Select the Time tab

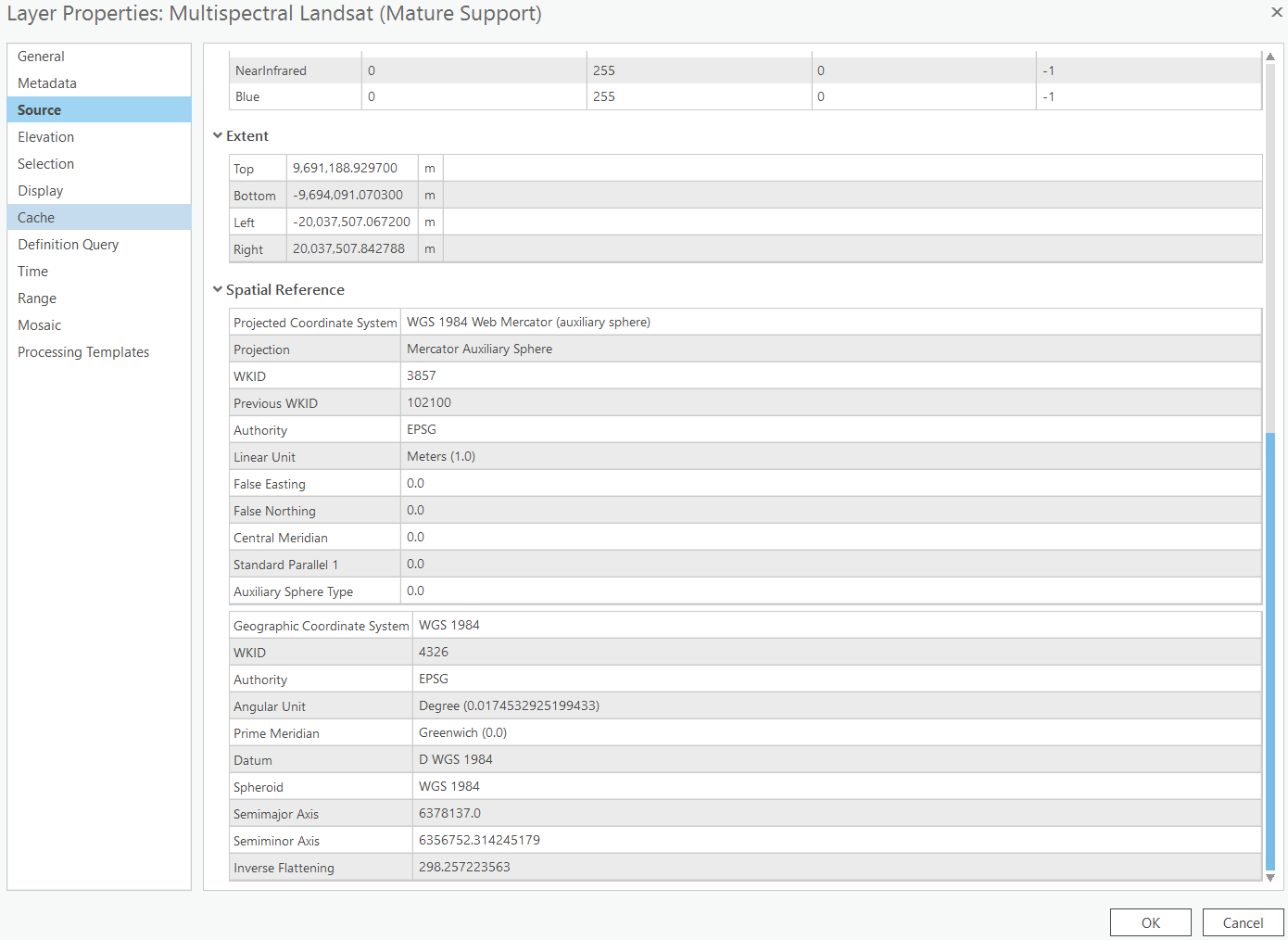coord(33,272)
